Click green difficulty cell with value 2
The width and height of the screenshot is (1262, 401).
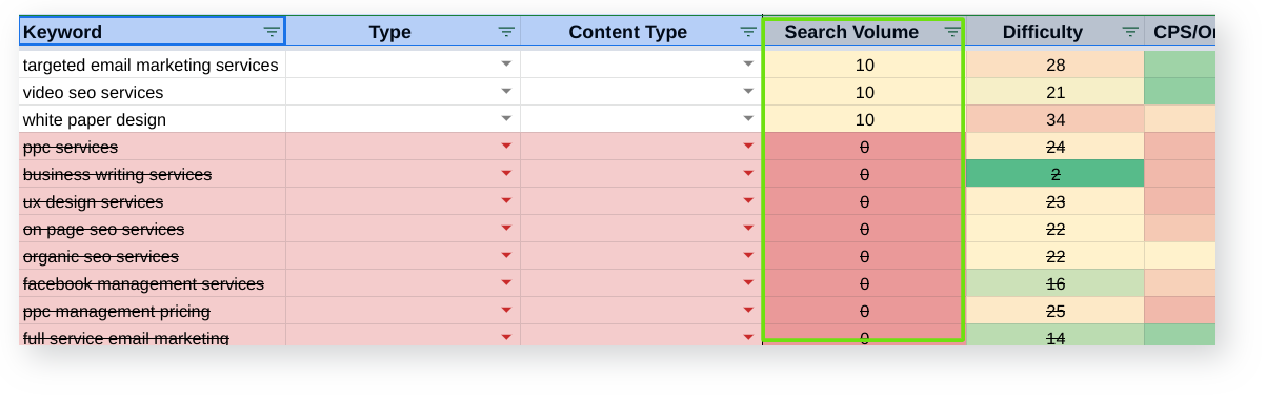1054,174
